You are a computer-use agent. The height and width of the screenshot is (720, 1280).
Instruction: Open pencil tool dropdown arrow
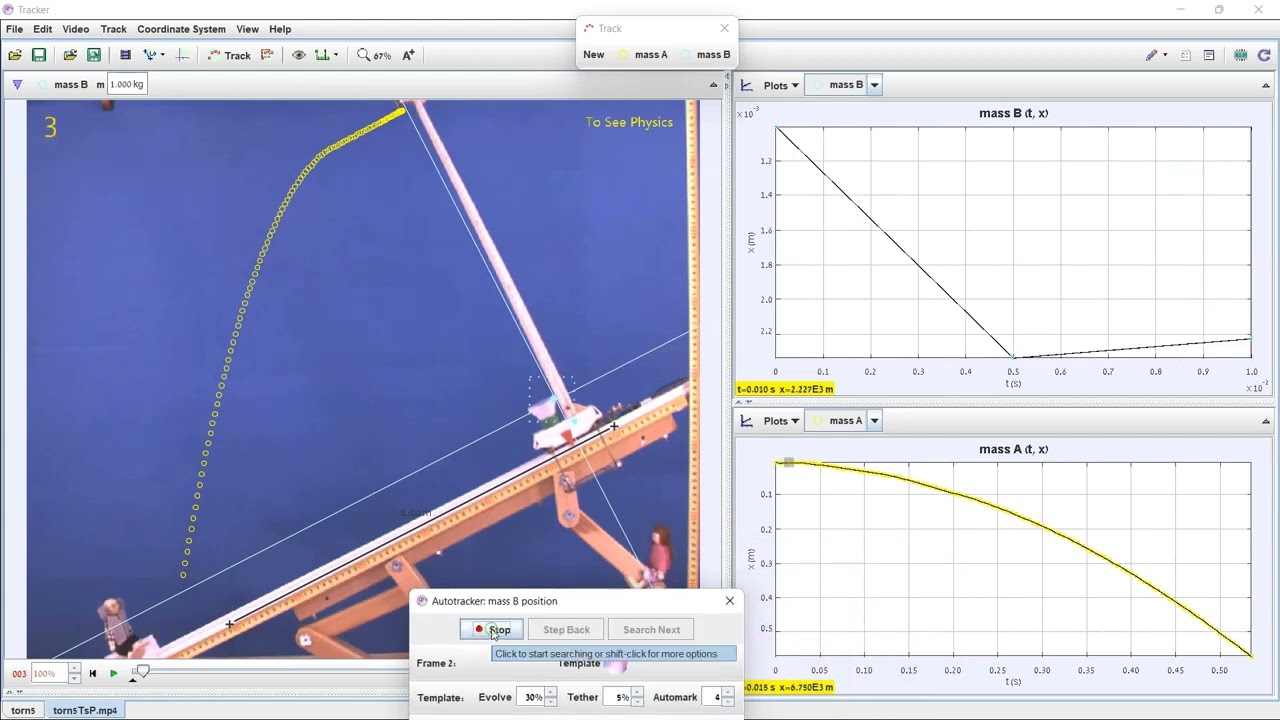coord(1165,55)
